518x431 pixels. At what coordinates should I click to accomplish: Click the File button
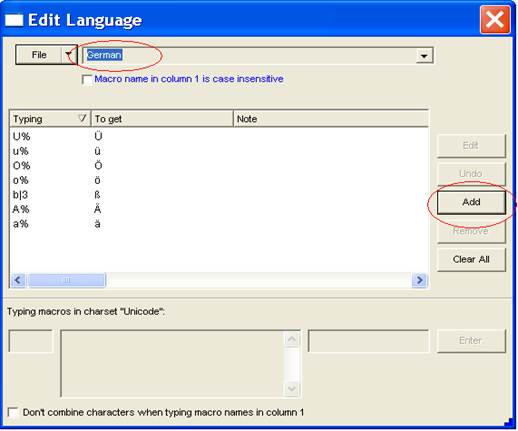[x=39, y=55]
